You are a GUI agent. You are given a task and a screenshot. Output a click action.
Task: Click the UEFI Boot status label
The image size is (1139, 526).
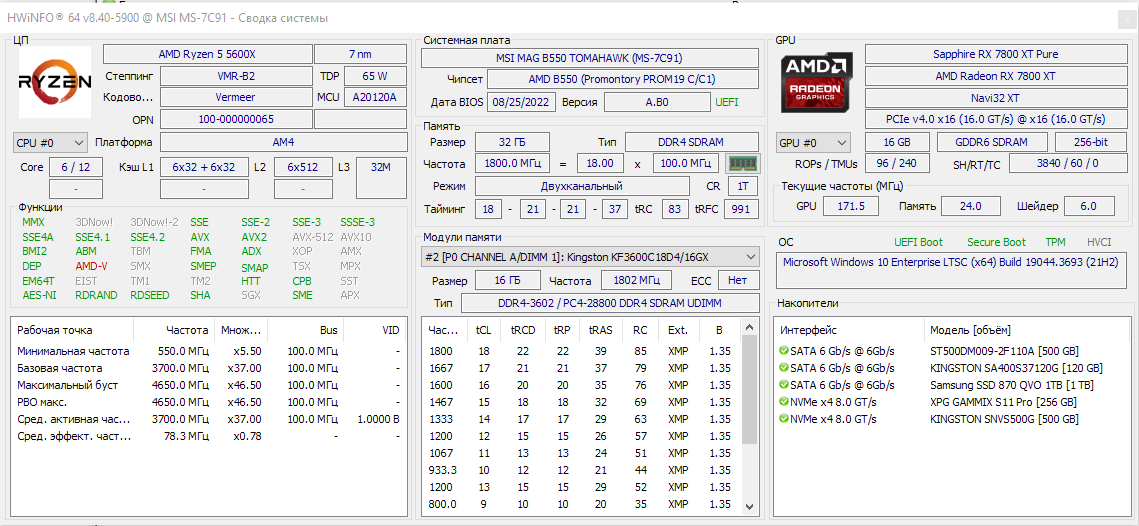918,242
